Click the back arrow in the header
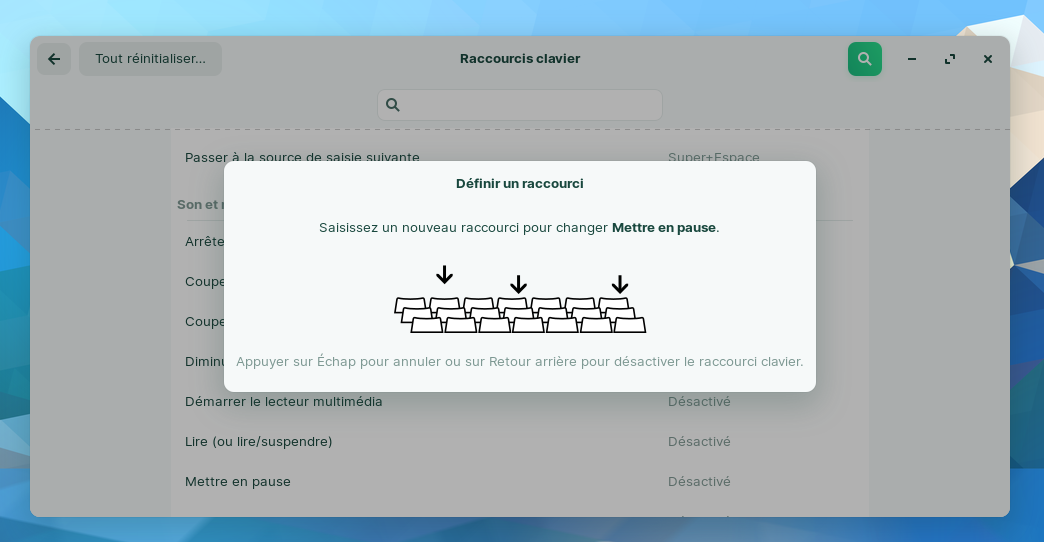The width and height of the screenshot is (1044, 542). (x=54, y=59)
